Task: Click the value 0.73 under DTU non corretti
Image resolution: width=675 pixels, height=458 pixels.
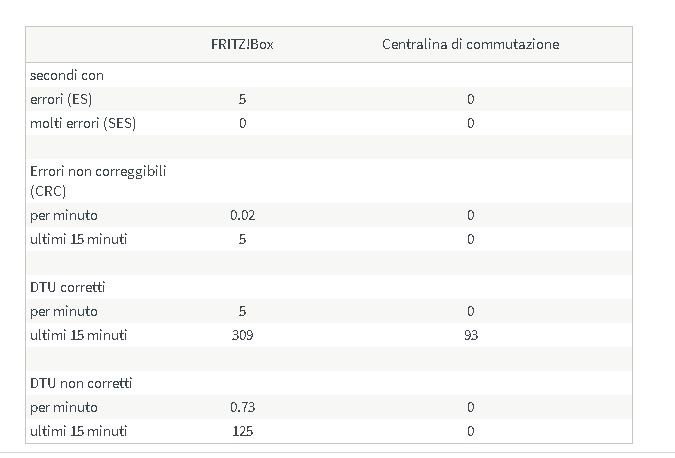Action: [242, 407]
